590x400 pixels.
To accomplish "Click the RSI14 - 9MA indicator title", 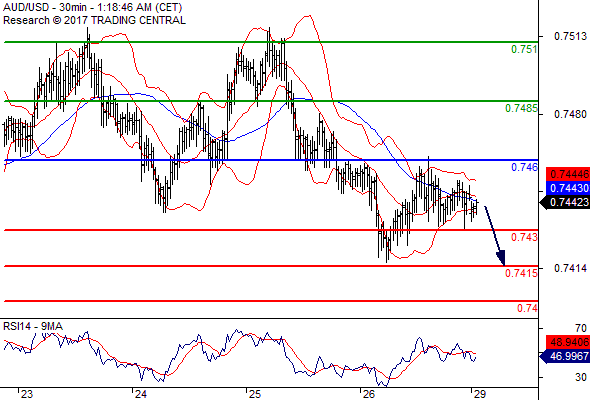I will pos(33,326).
